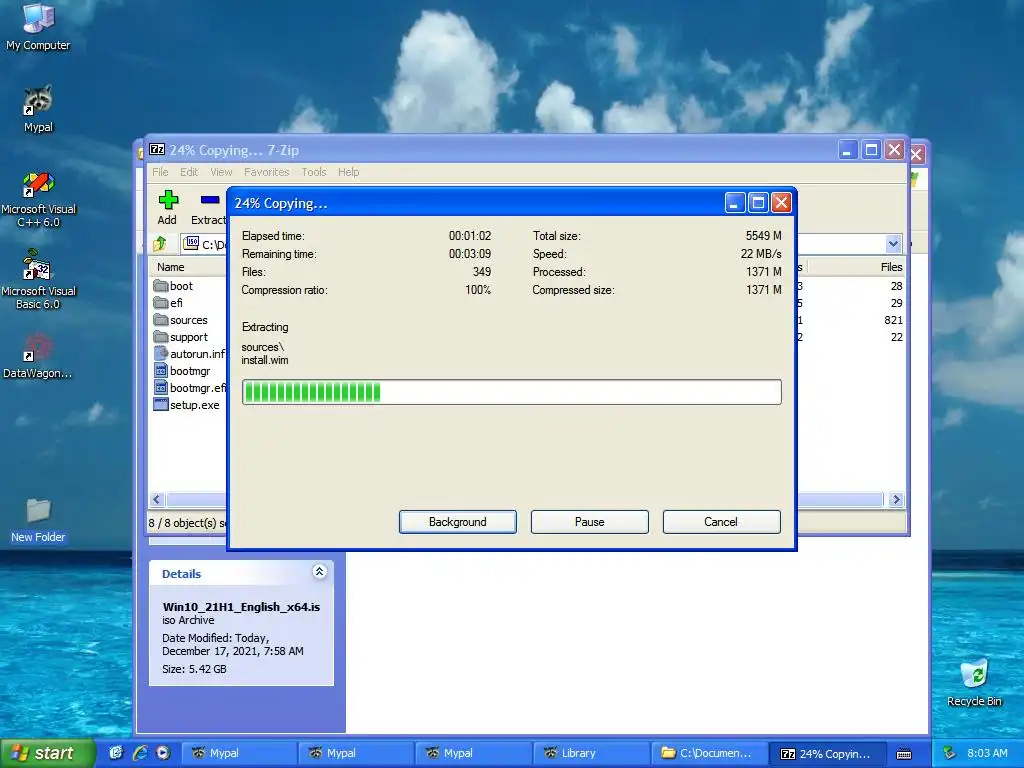Viewport: 1024px width, 768px height.
Task: Click the Win10_21H1_English_x64 file name in Details
Action: (x=241, y=607)
